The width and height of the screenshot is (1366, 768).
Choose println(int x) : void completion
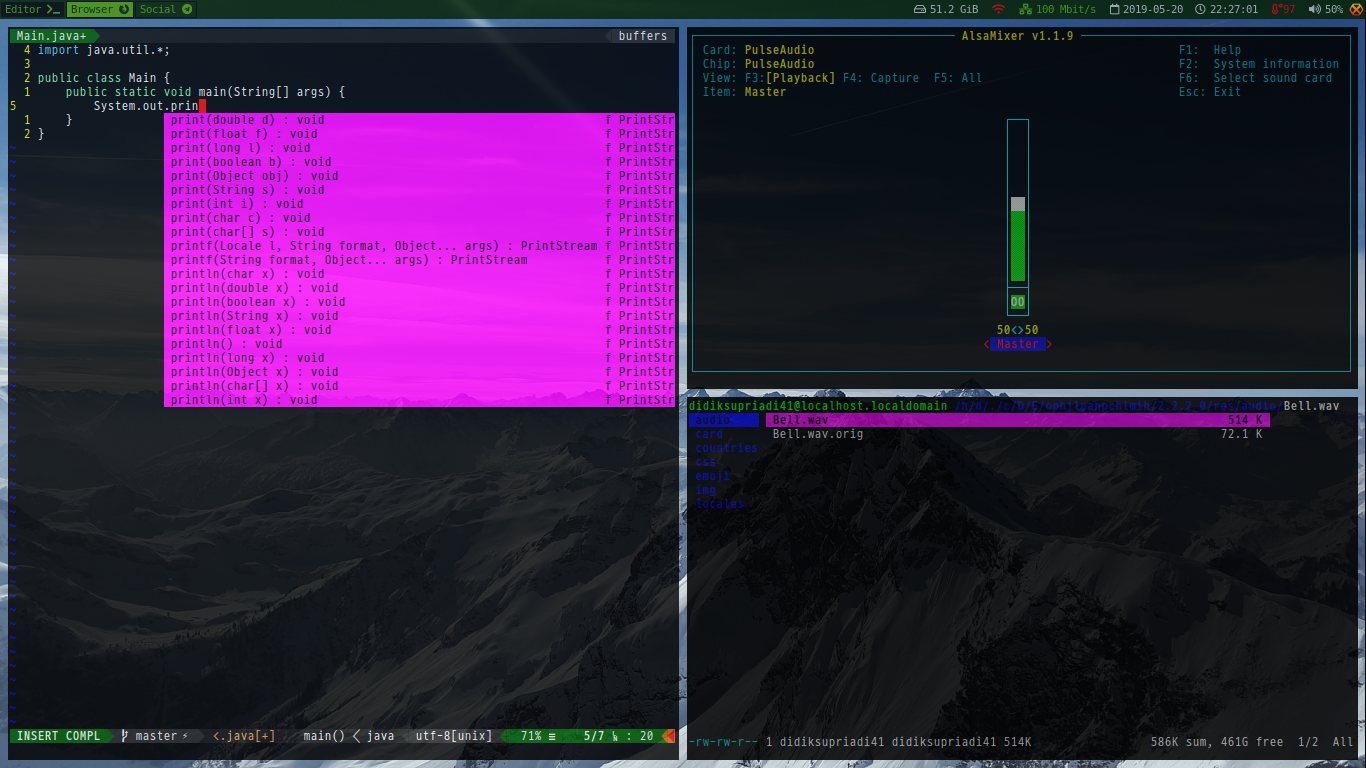(420, 400)
